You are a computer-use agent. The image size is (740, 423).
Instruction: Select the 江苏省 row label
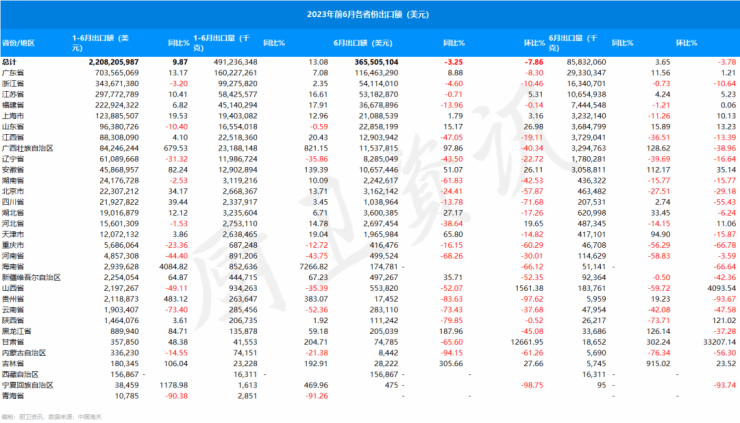tap(13, 94)
